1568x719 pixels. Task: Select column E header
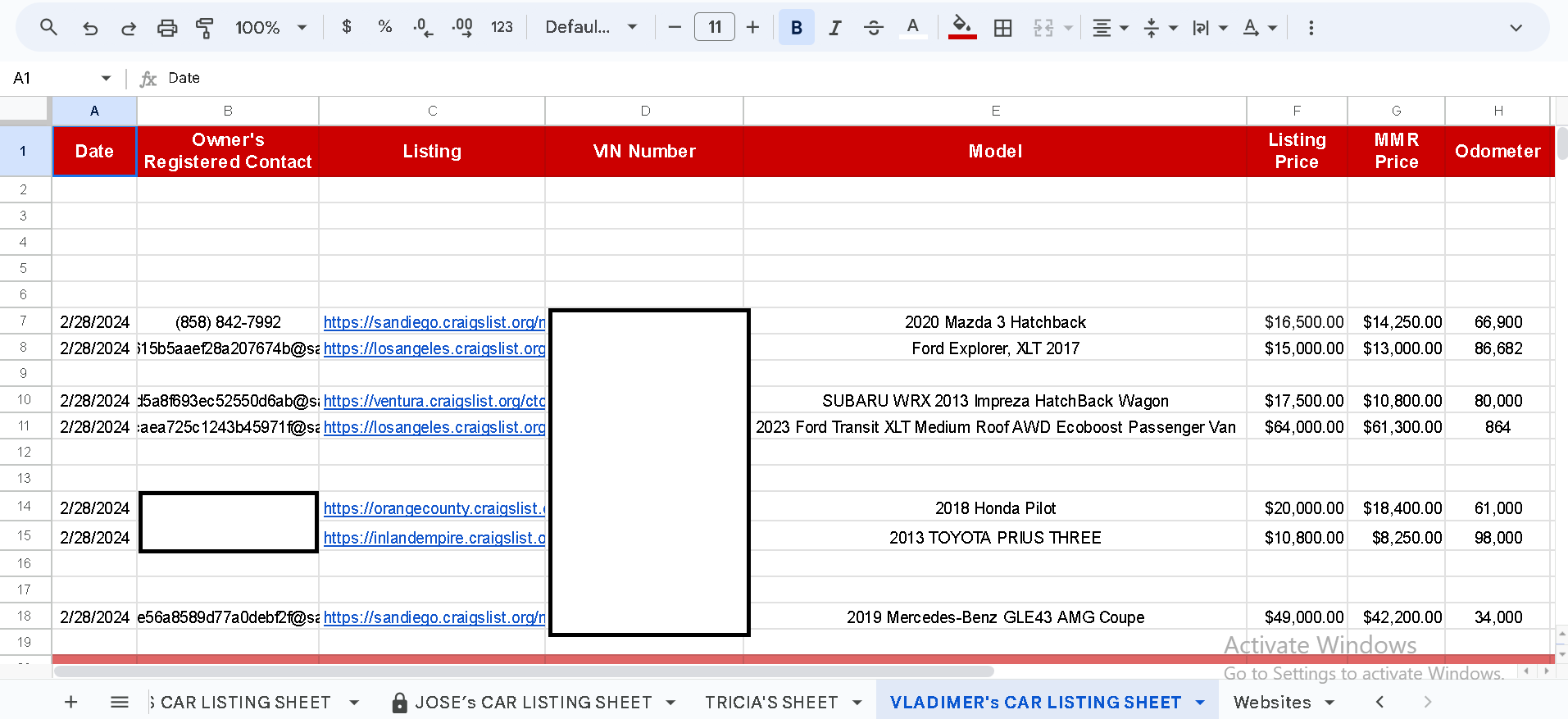(x=995, y=111)
